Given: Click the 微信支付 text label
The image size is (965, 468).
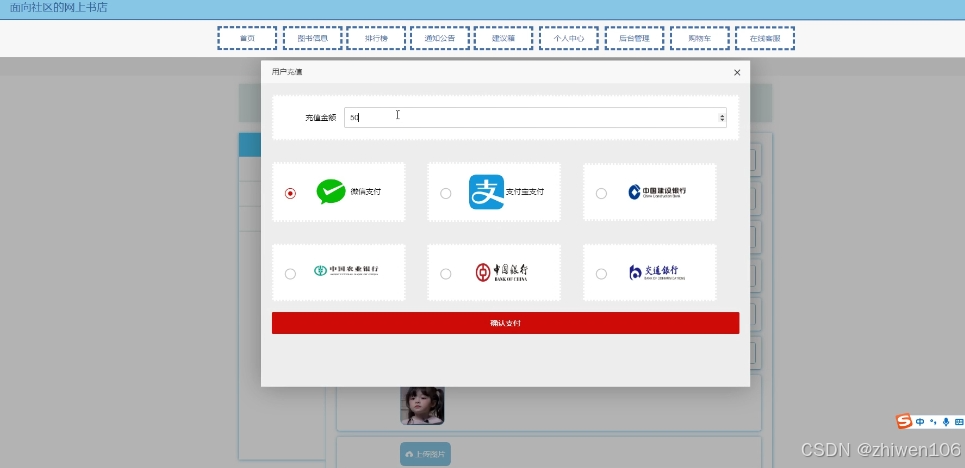Looking at the screenshot, I should pyautogui.click(x=366, y=192).
